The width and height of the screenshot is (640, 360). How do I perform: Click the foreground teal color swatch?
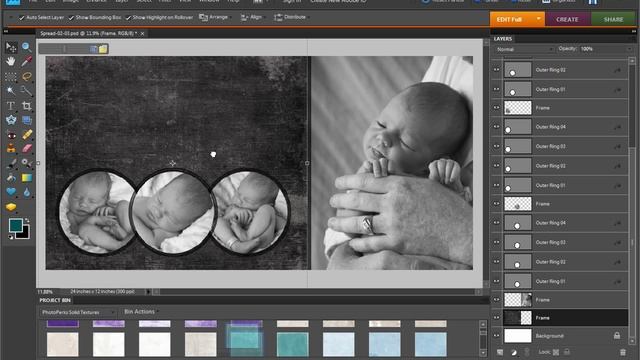pos(16,224)
